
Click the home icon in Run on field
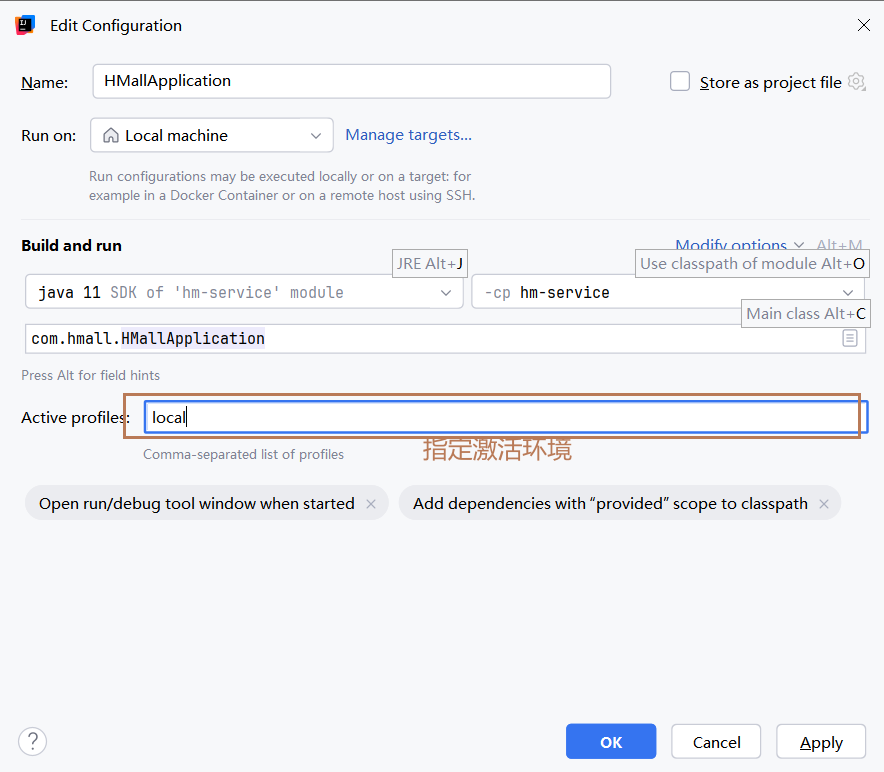click(x=111, y=135)
